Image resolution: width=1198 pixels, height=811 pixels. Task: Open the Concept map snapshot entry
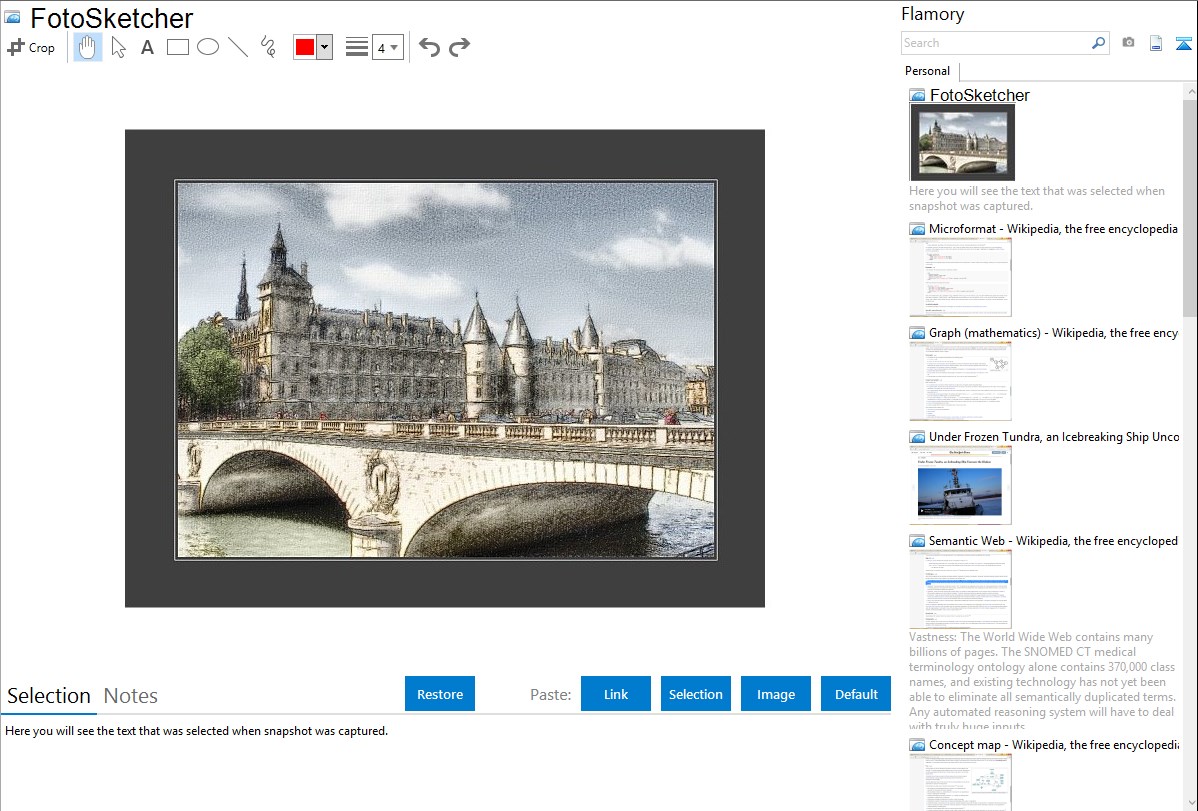click(1053, 744)
